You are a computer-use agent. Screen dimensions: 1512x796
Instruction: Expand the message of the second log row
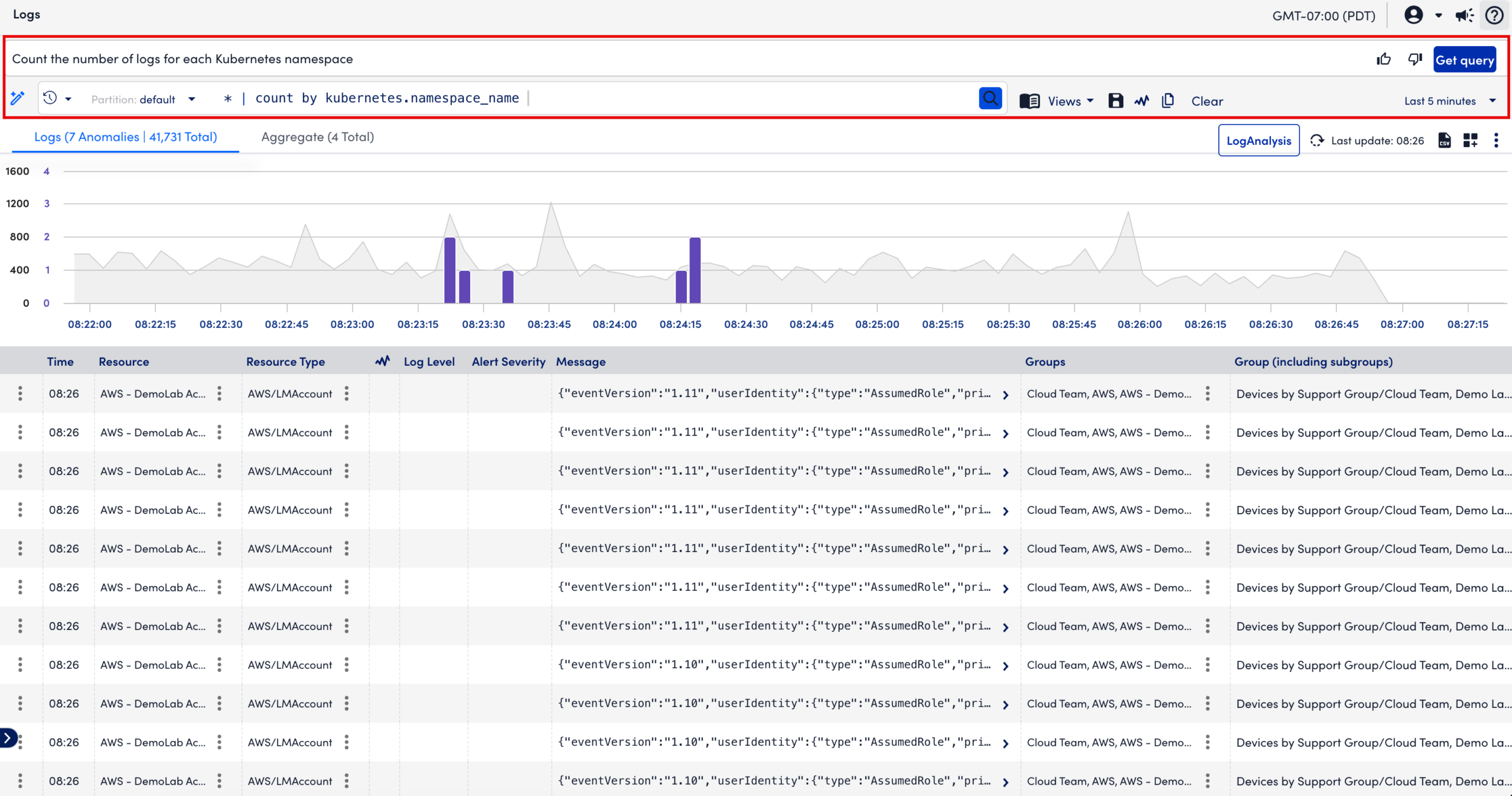(x=1005, y=434)
